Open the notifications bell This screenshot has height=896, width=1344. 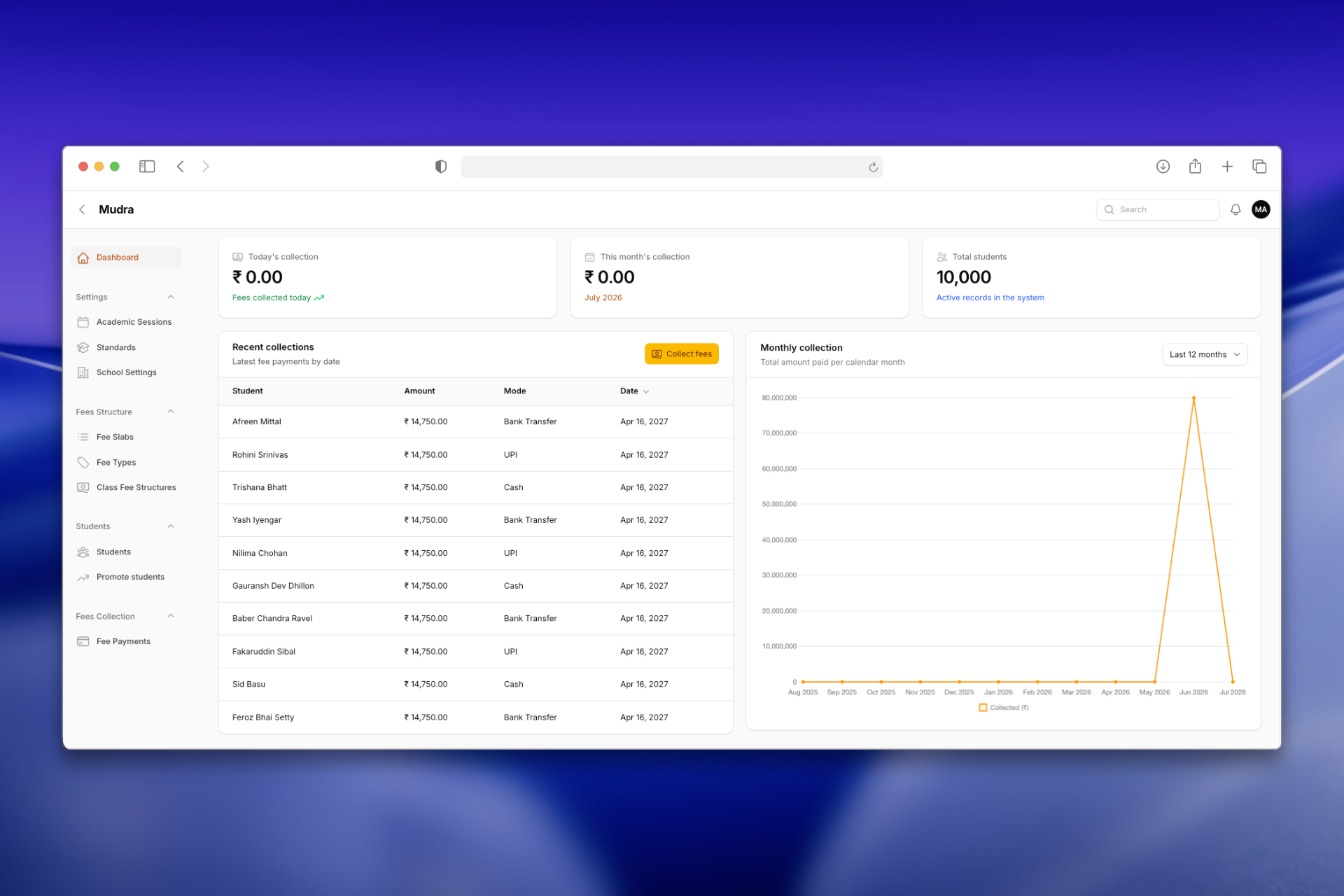click(1235, 209)
